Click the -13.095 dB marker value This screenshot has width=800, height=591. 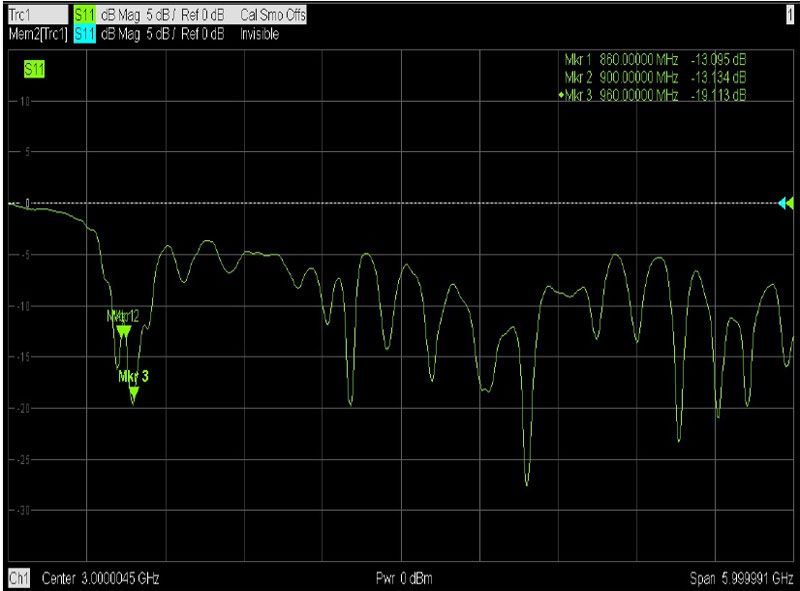tap(718, 60)
